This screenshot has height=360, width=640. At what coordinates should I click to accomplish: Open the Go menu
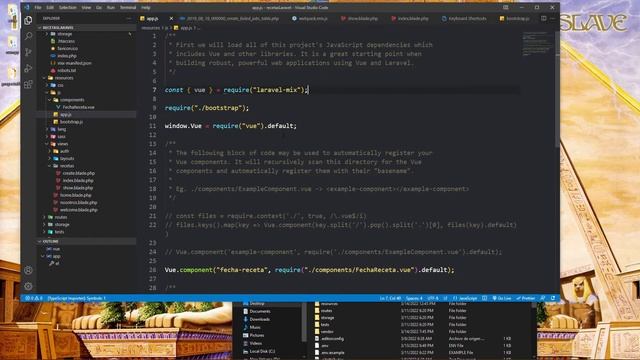99,7
